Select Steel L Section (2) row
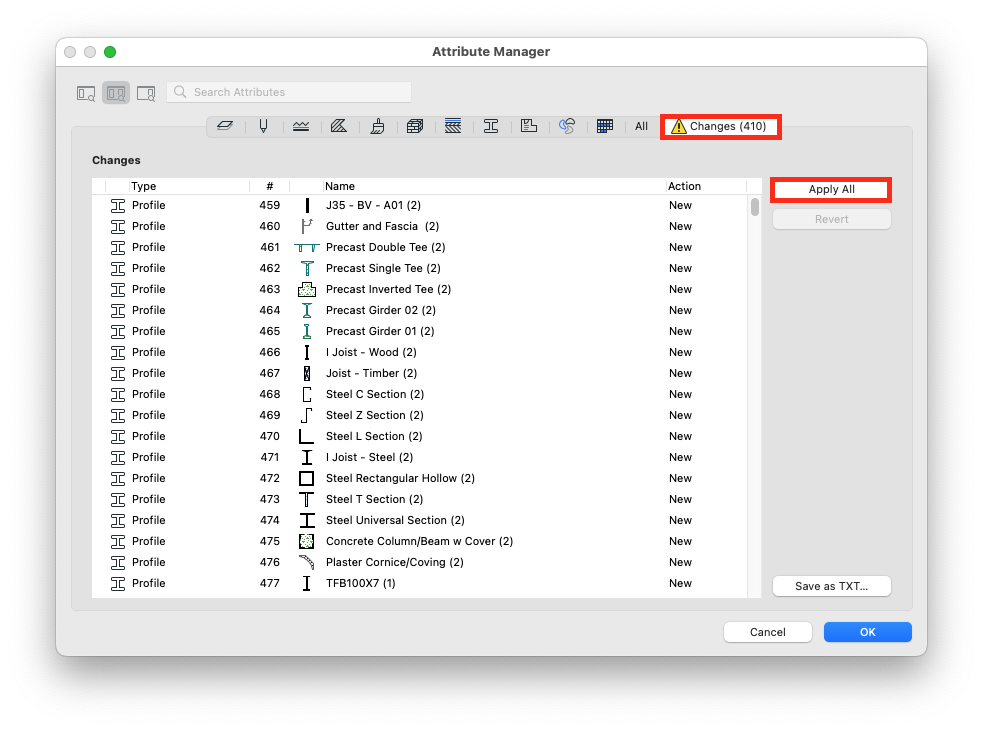Image resolution: width=983 pixels, height=730 pixels. 420,436
